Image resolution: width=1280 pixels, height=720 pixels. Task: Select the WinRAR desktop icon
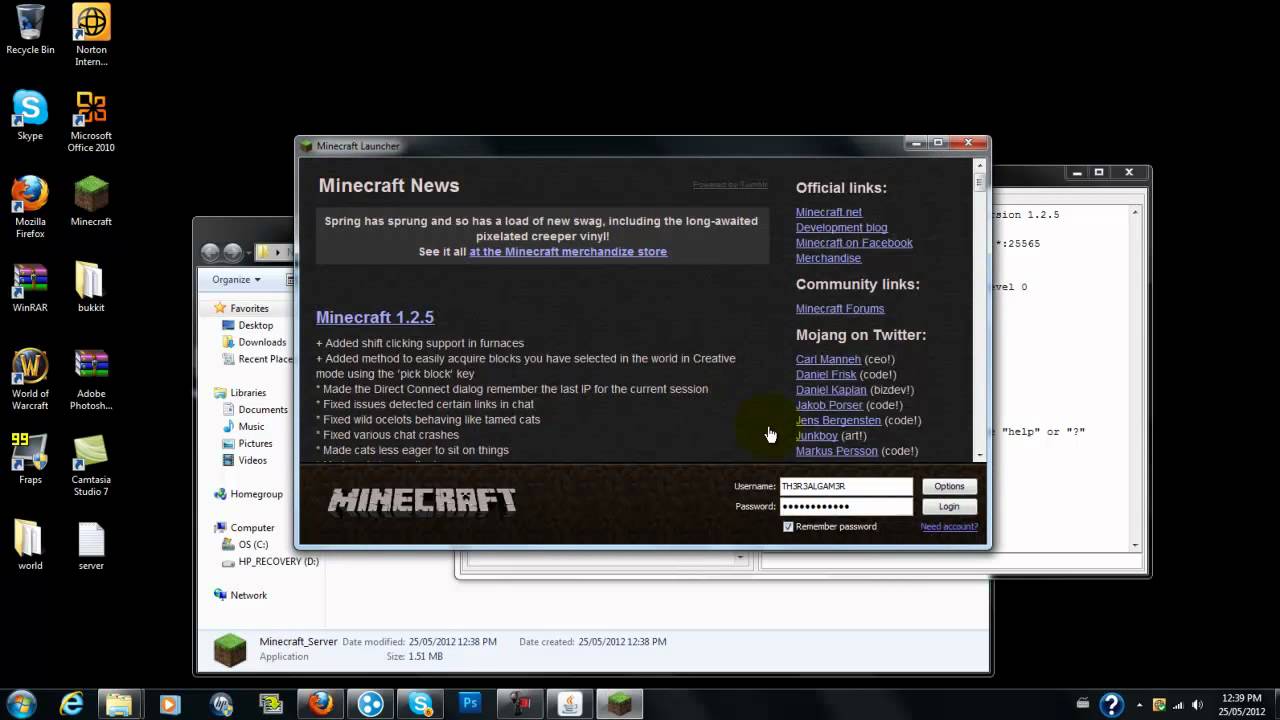pyautogui.click(x=30, y=288)
